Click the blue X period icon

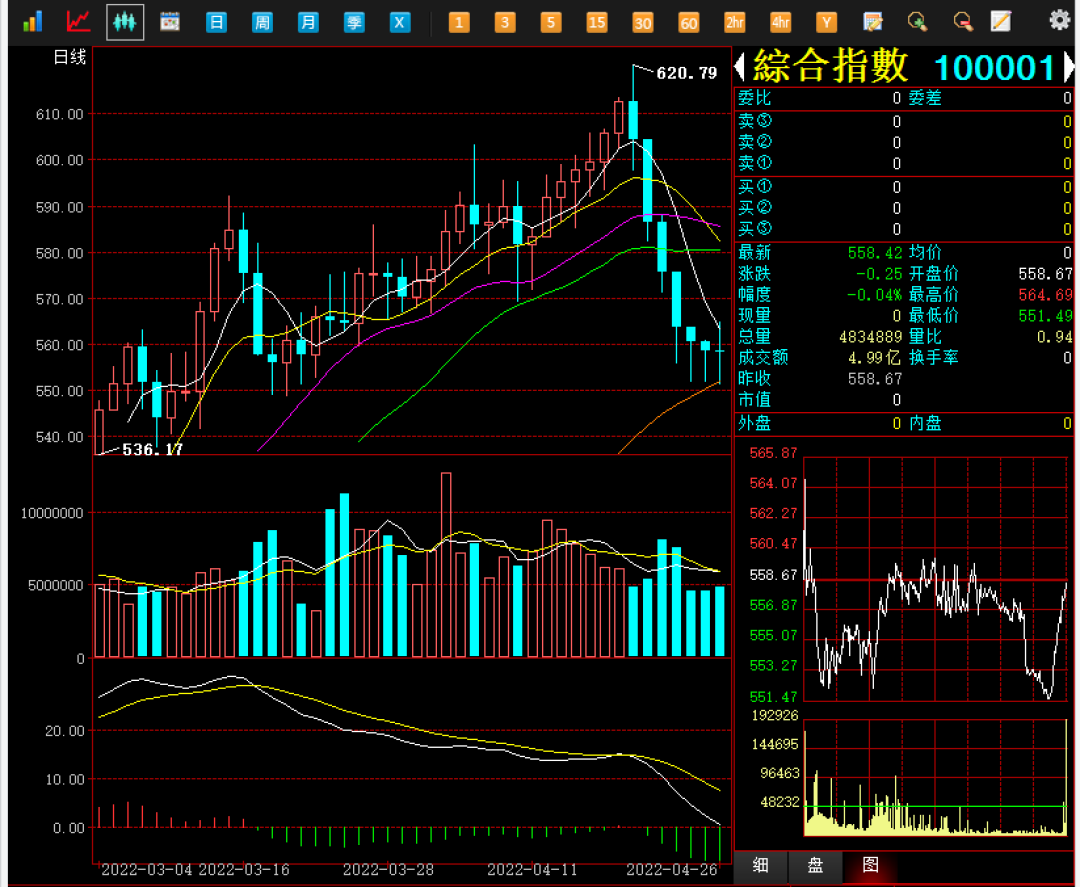coord(400,22)
